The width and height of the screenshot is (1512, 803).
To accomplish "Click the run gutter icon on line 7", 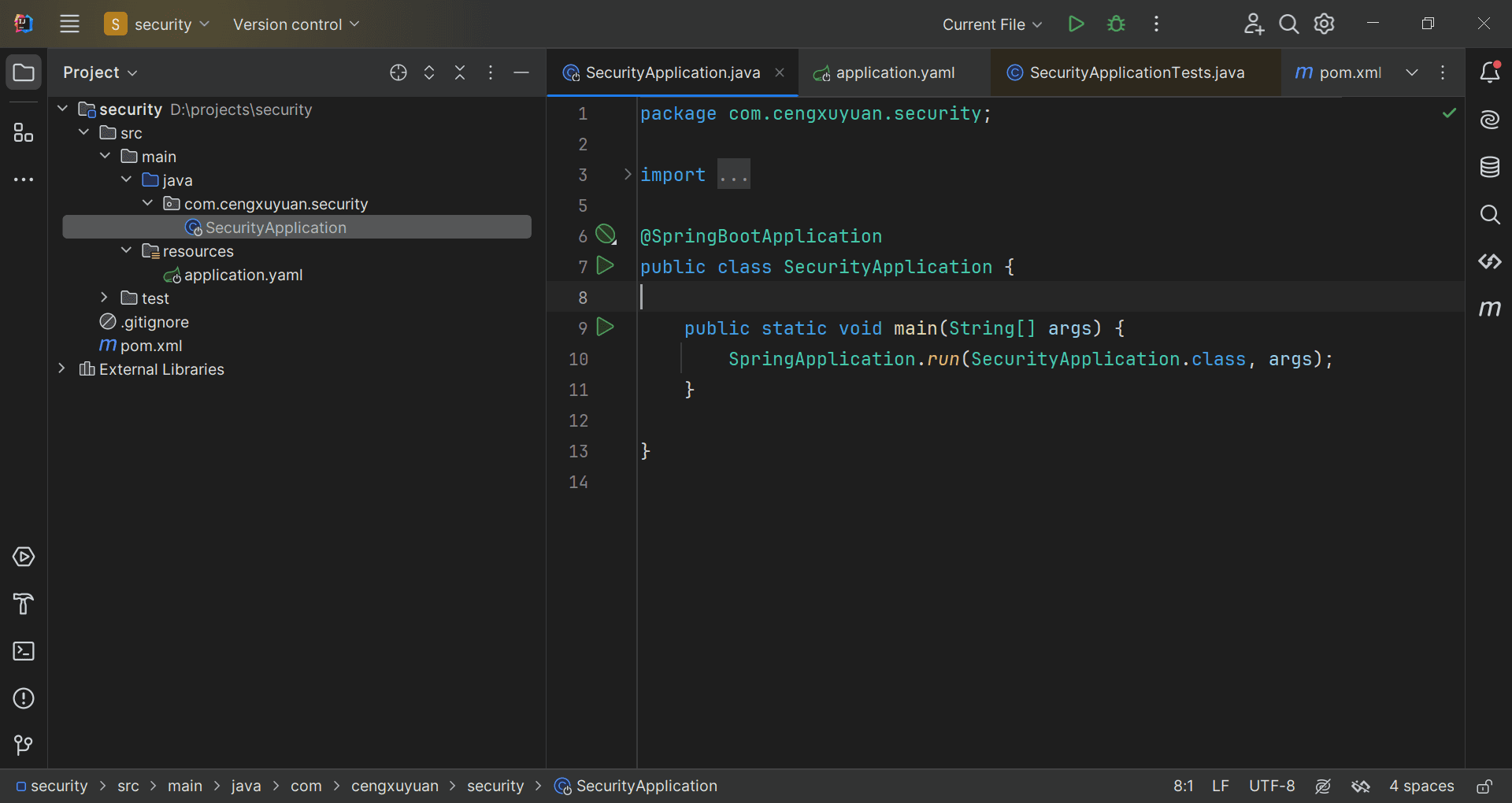I will [x=606, y=266].
